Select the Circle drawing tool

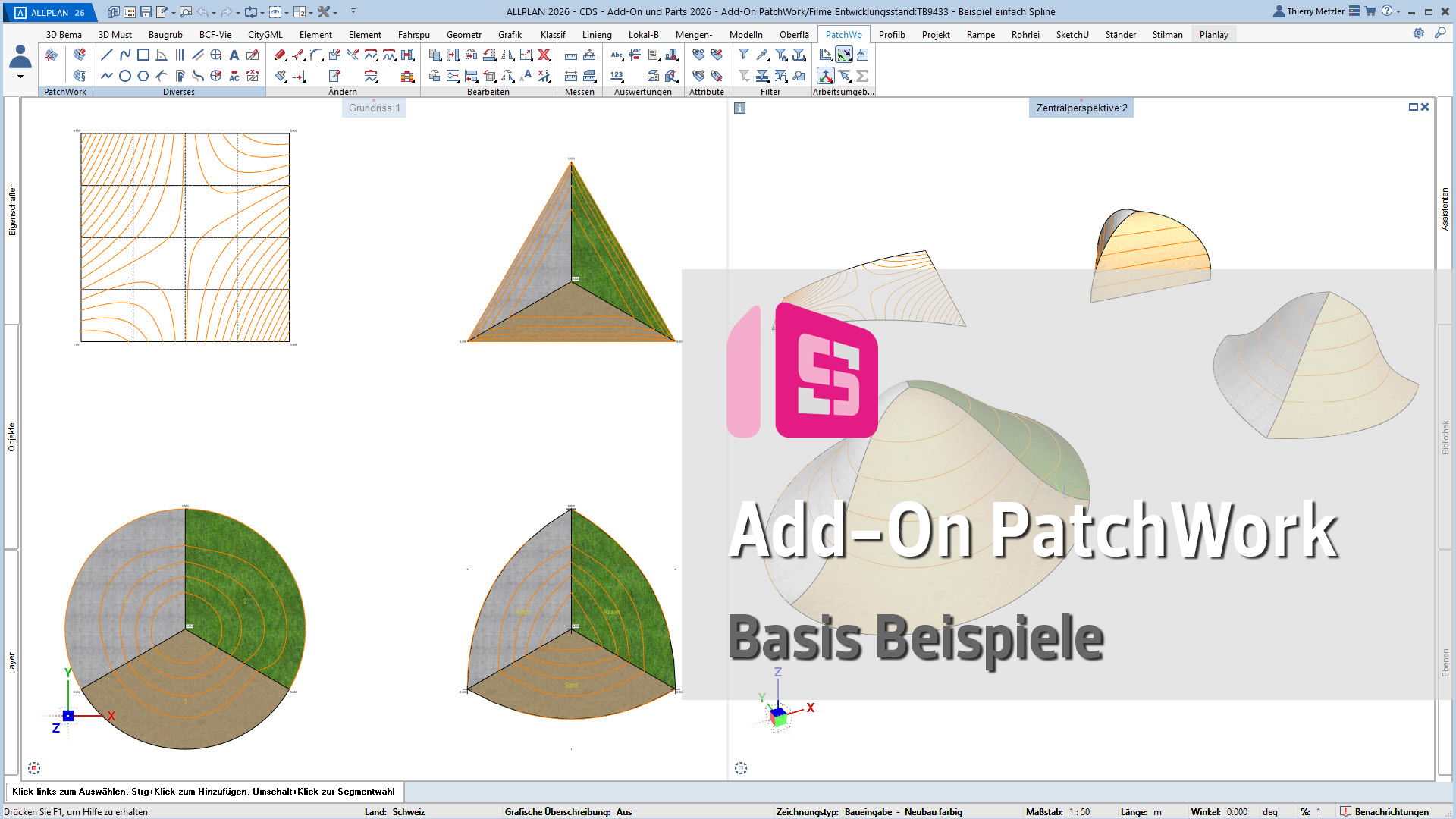(125, 76)
